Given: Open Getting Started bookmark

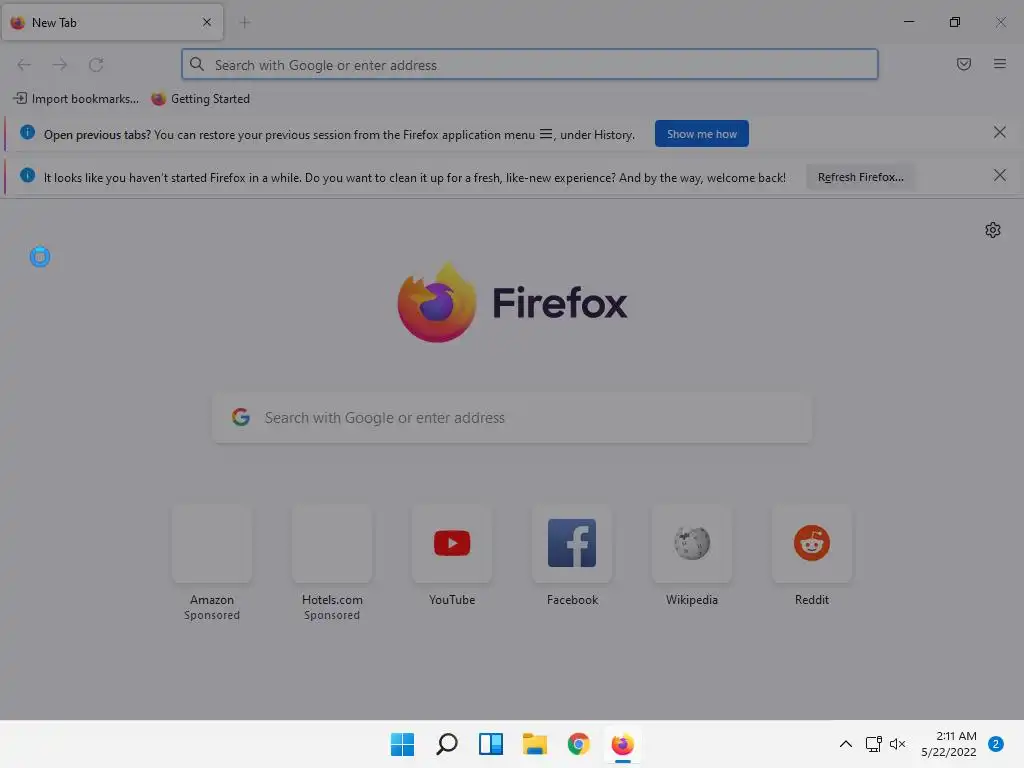Looking at the screenshot, I should (x=200, y=99).
